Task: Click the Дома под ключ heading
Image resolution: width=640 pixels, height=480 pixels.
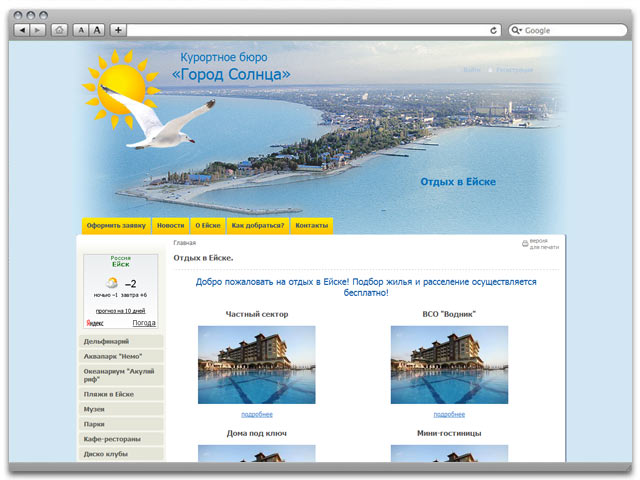Action: coord(257,433)
